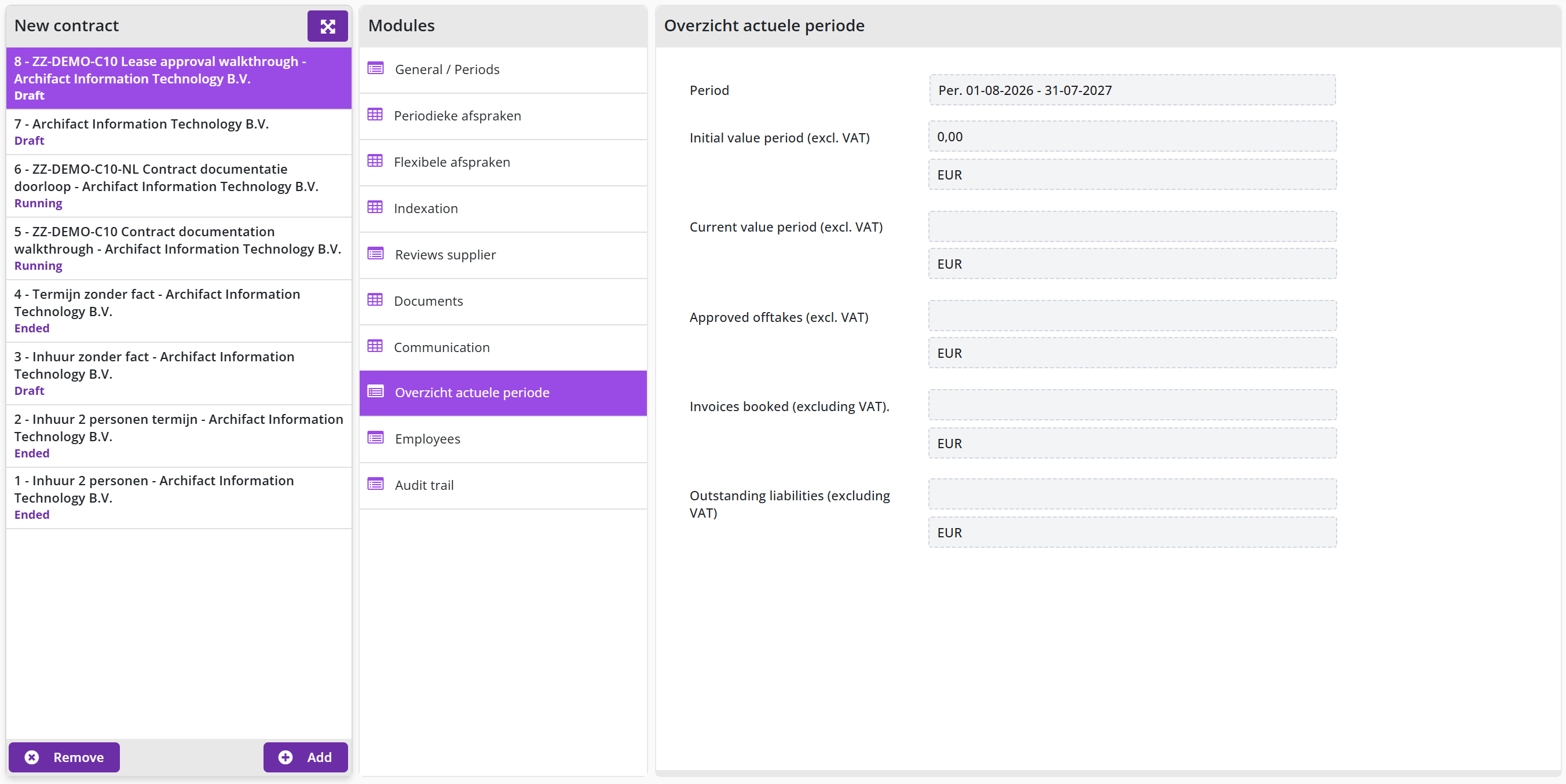
Task: Open the Employees module
Action: tap(503, 439)
